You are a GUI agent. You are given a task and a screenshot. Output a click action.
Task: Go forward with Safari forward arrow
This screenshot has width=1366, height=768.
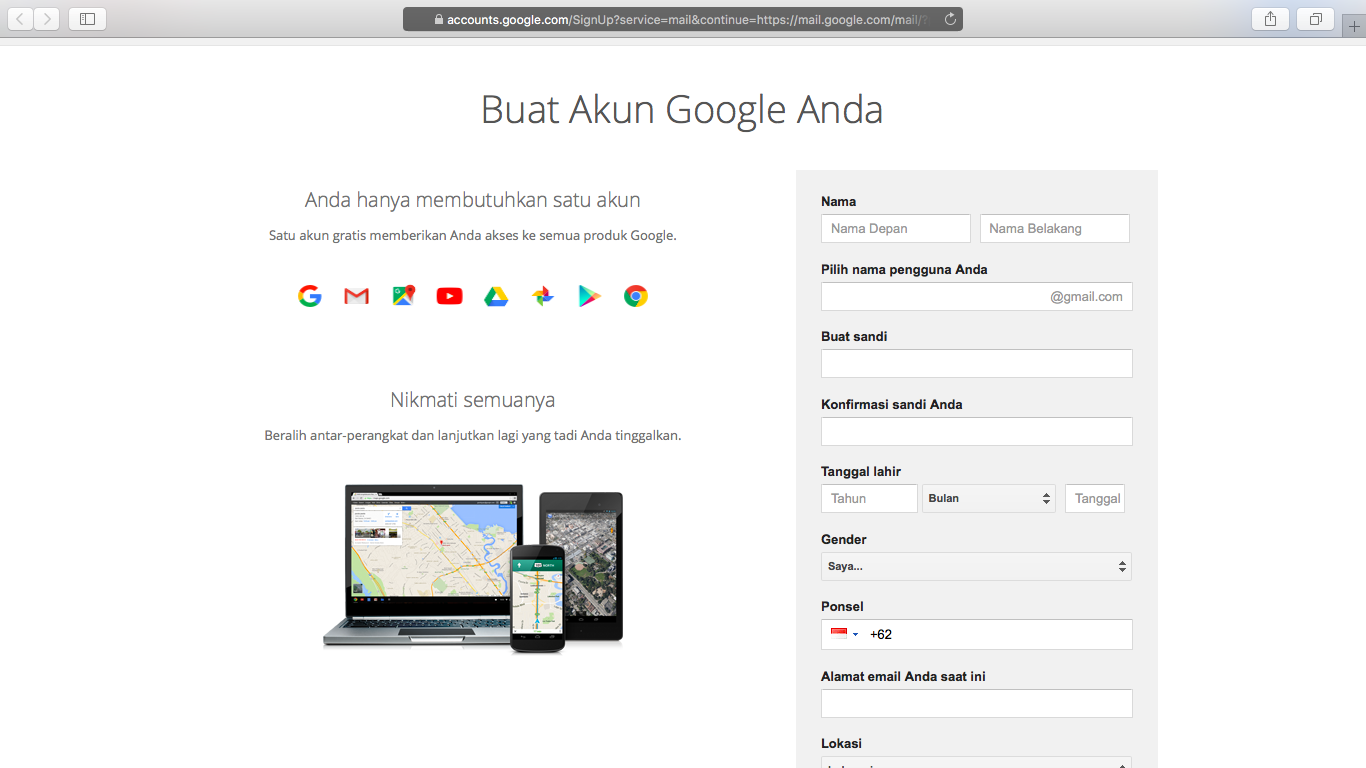[46, 18]
